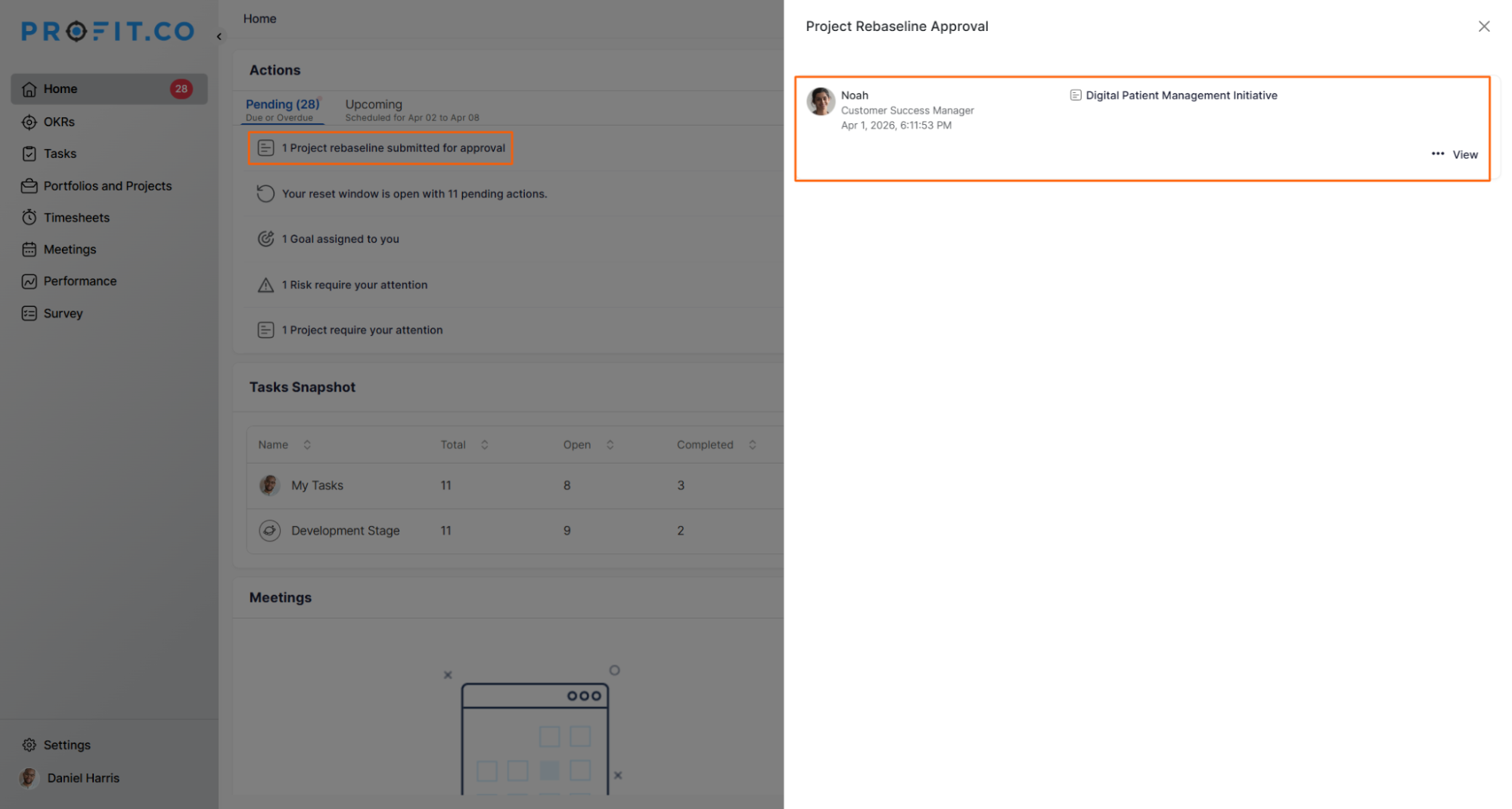The height and width of the screenshot is (809, 1512).
Task: Click the Settings gear icon
Action: click(x=29, y=745)
